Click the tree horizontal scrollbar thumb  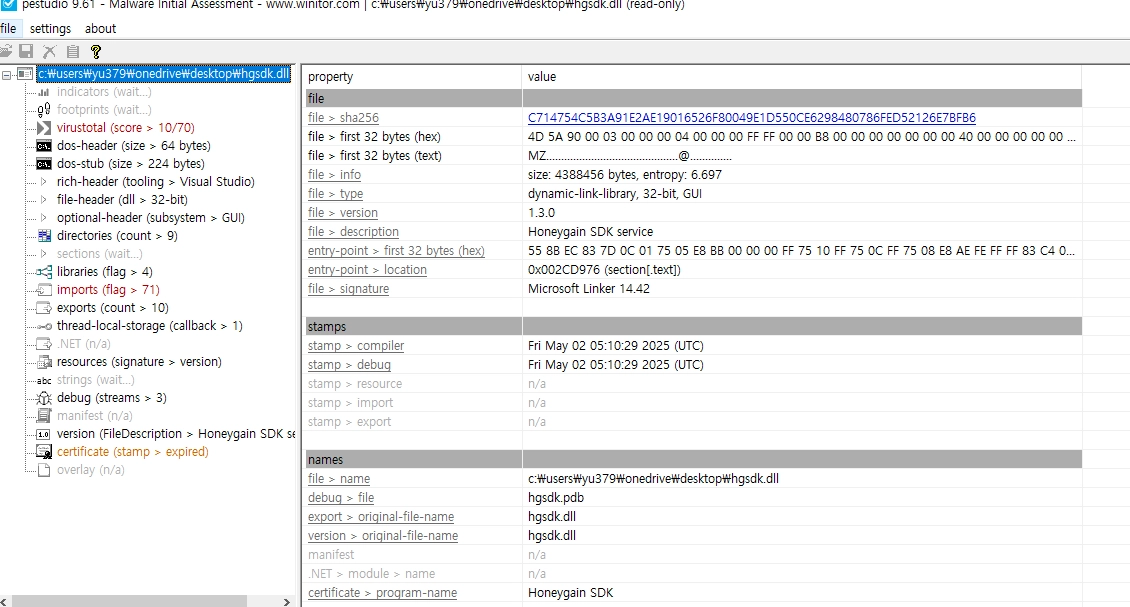coord(130,601)
